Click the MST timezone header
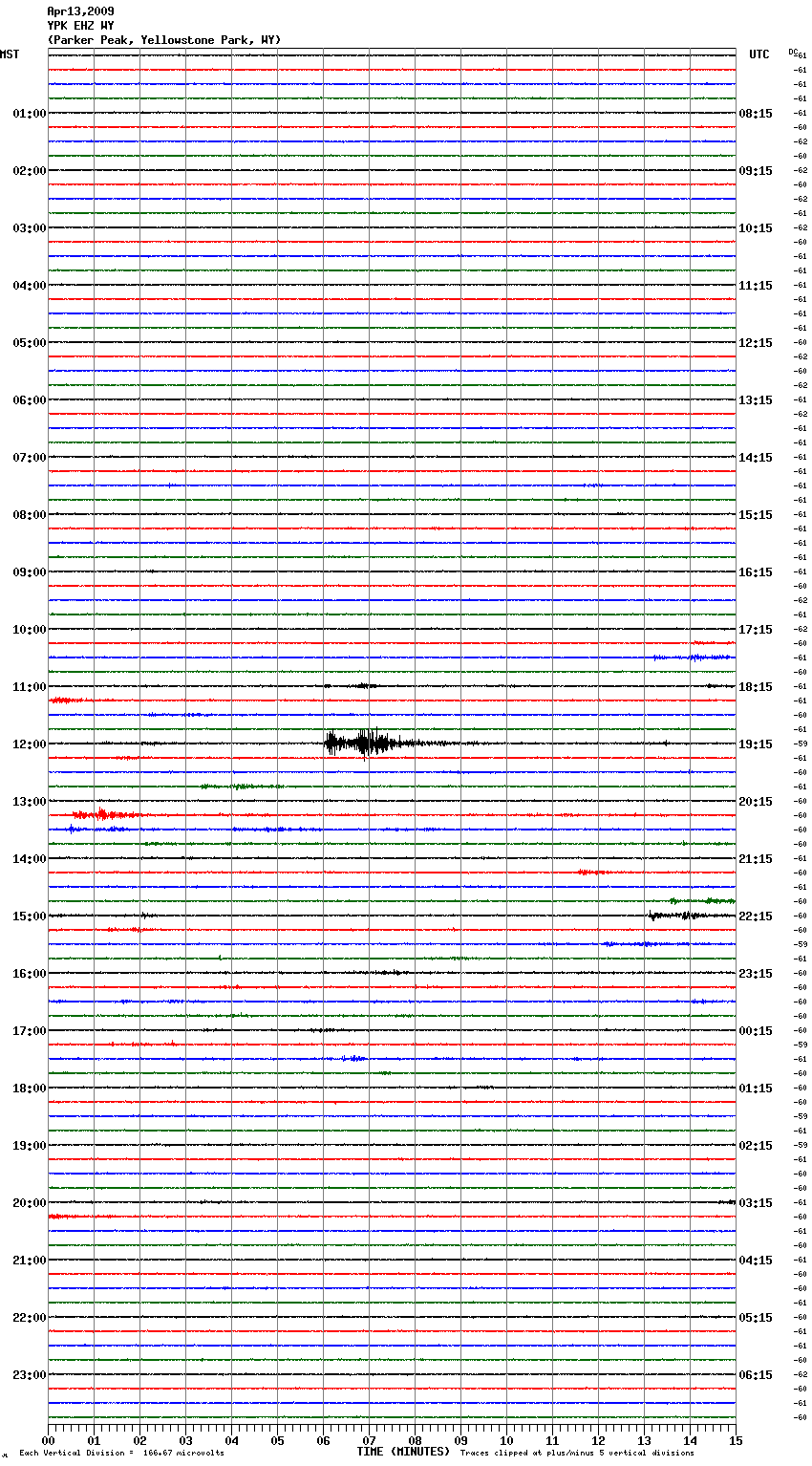The image size is (812, 1466). point(10,54)
